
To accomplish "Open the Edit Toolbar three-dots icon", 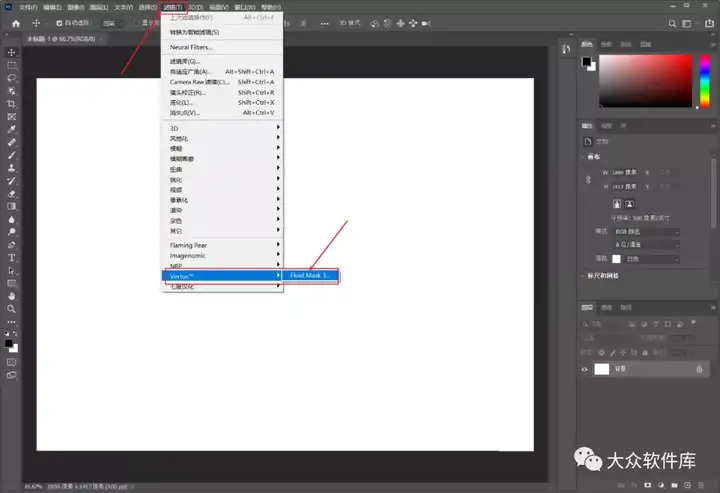I will tap(11, 322).
